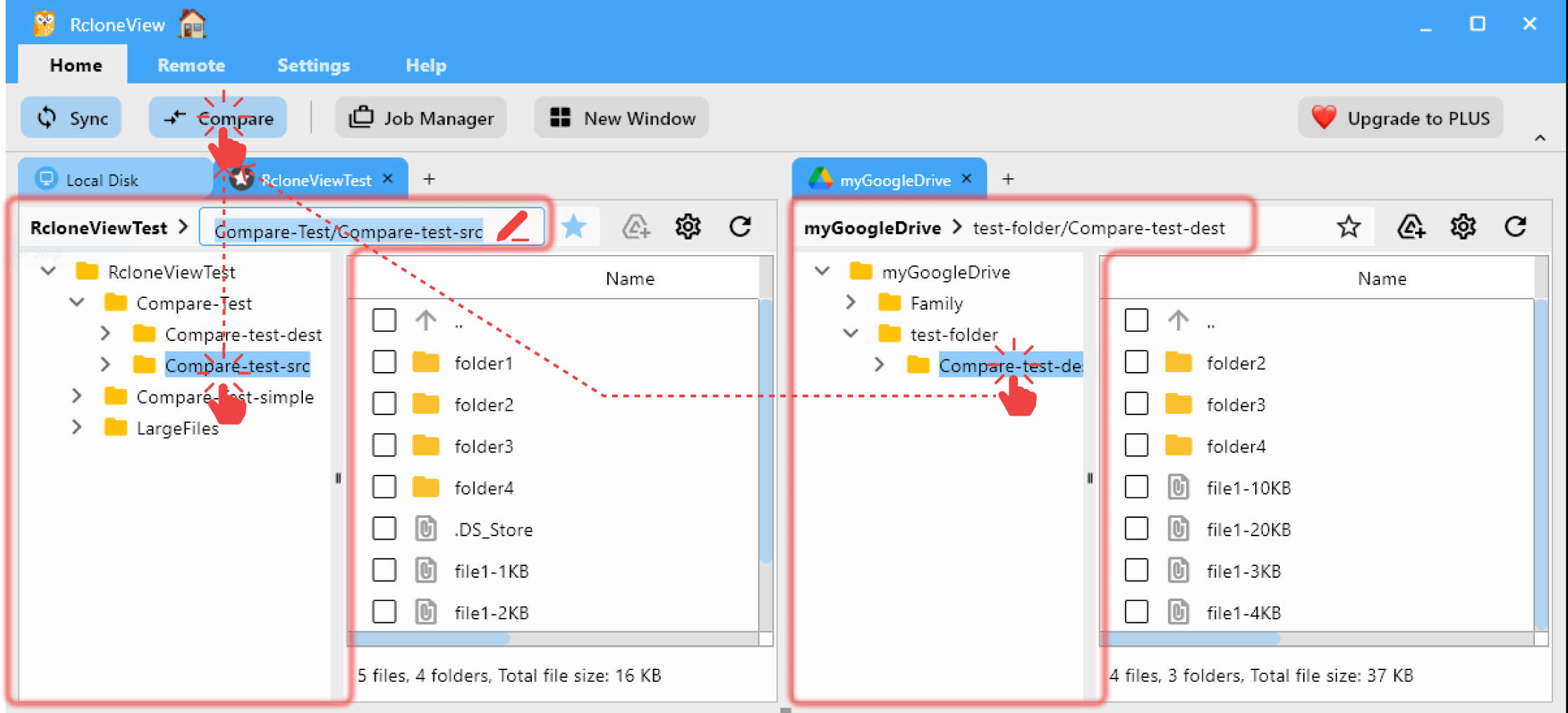Image resolution: width=1568 pixels, height=713 pixels.
Task: Expand the Compare-test-dest folder tree
Action: (x=106, y=334)
